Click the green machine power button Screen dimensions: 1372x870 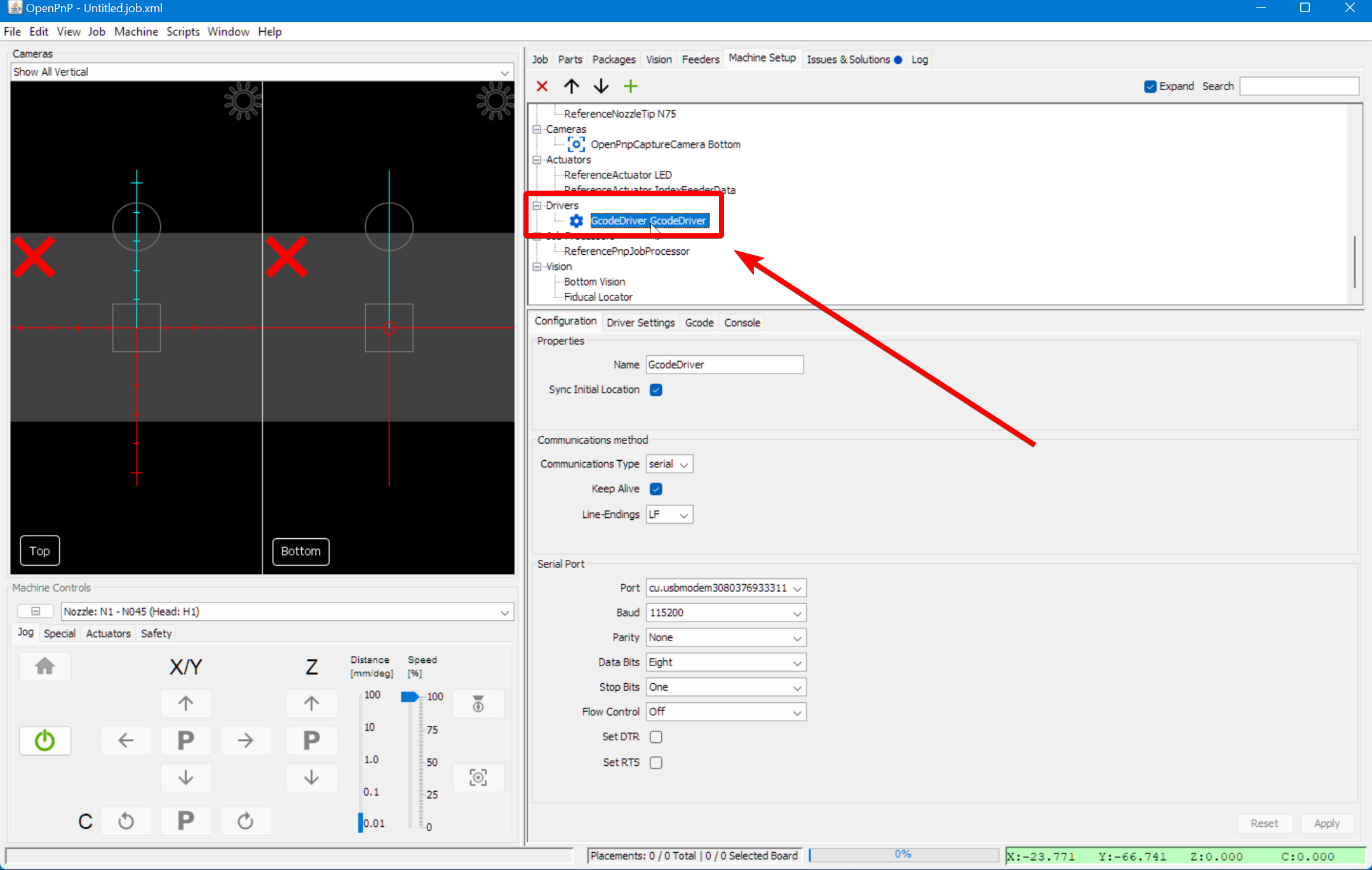tap(44, 740)
